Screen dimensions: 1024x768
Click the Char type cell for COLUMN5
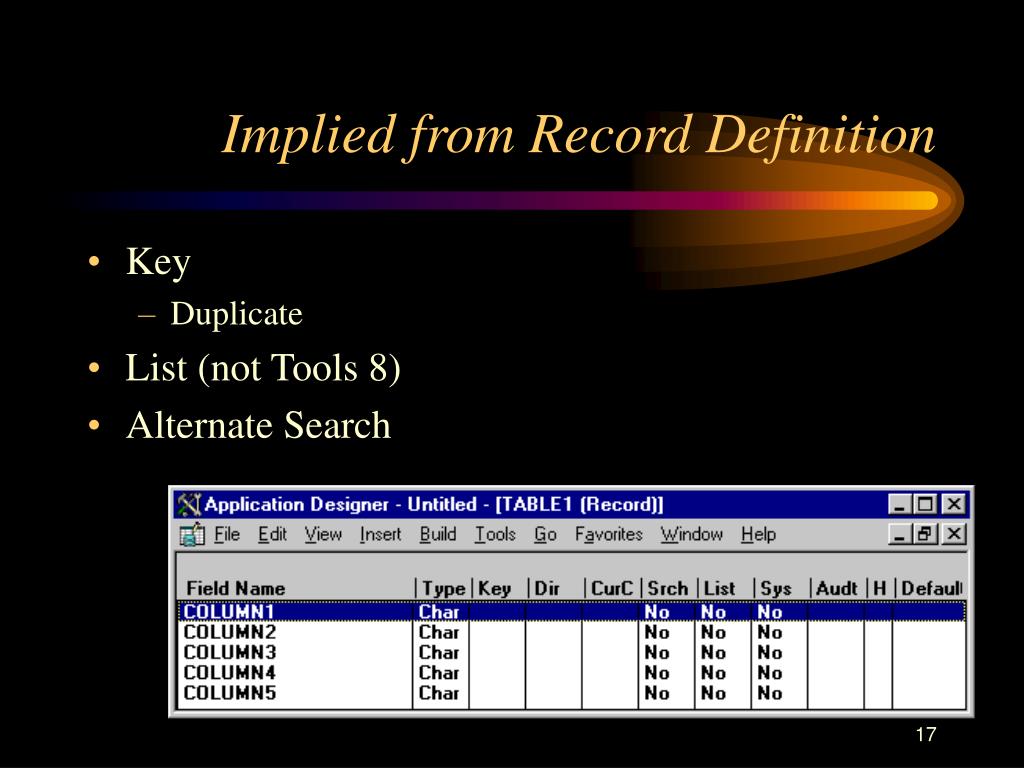coord(439,693)
